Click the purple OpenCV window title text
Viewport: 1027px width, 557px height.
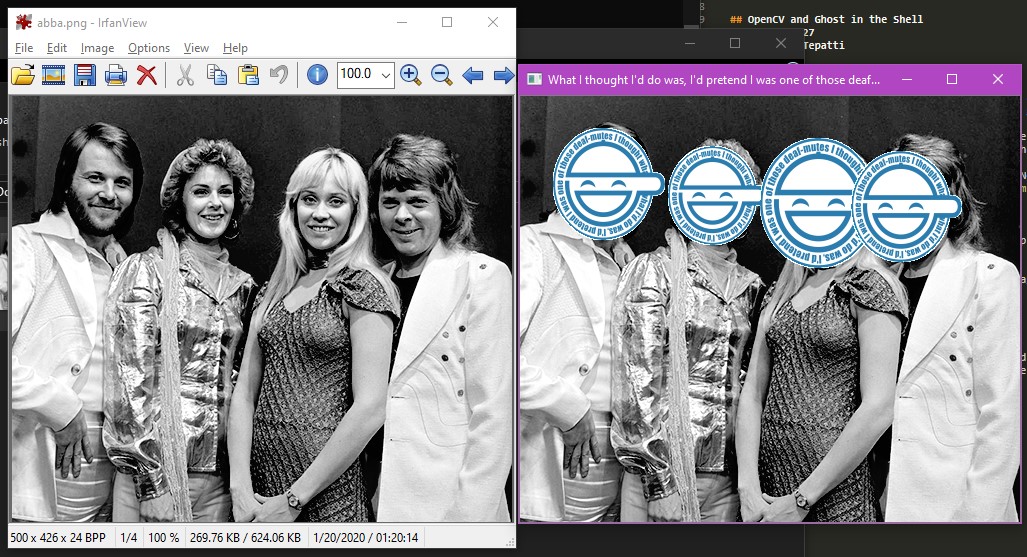pos(713,80)
